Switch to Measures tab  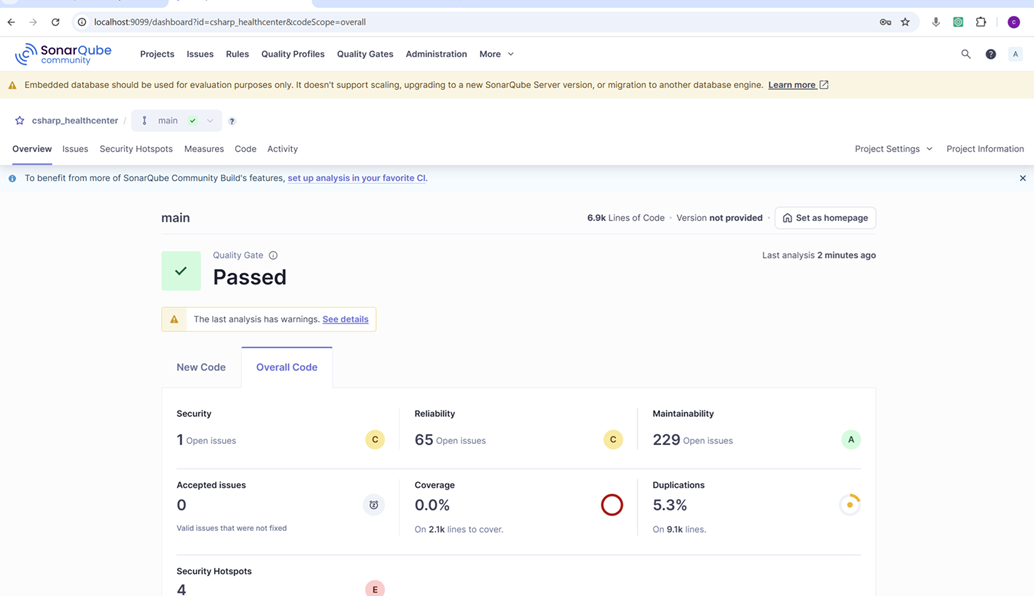pos(204,149)
